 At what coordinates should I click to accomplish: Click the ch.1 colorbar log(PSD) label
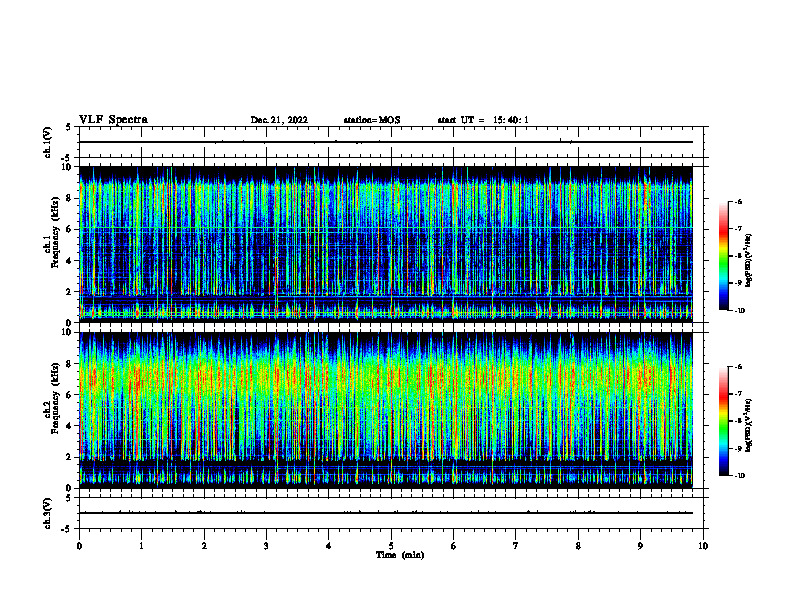coord(749,260)
